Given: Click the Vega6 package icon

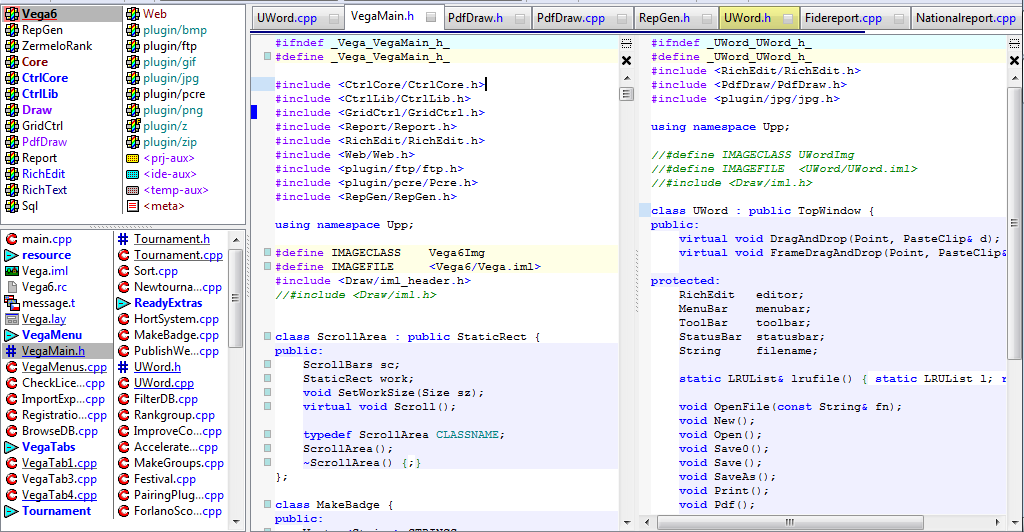Looking at the screenshot, I should tap(11, 14).
